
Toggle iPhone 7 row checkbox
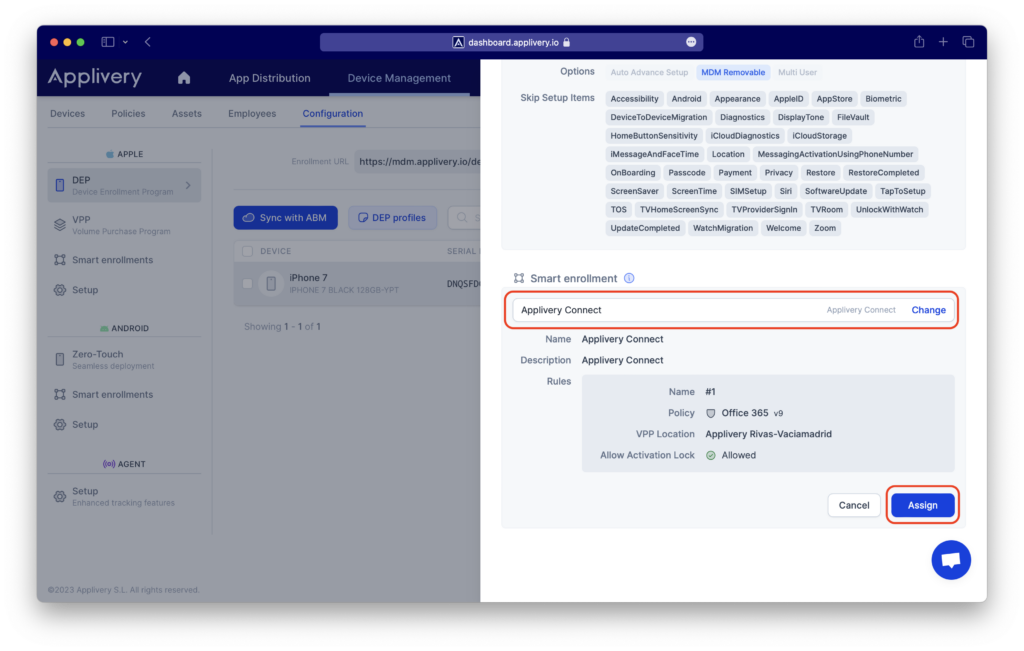pyautogui.click(x=248, y=283)
